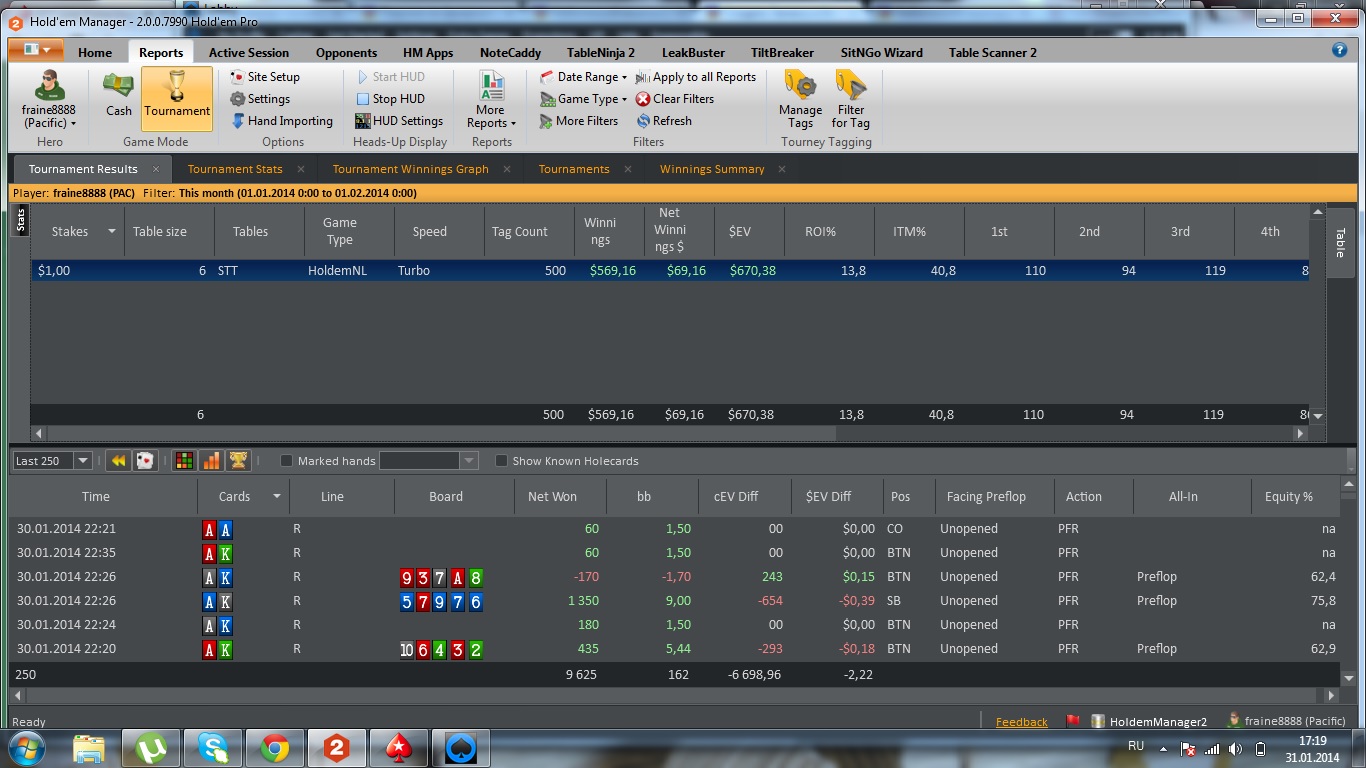Click the yellow replay arrows icon
The width and height of the screenshot is (1366, 768).
click(118, 461)
